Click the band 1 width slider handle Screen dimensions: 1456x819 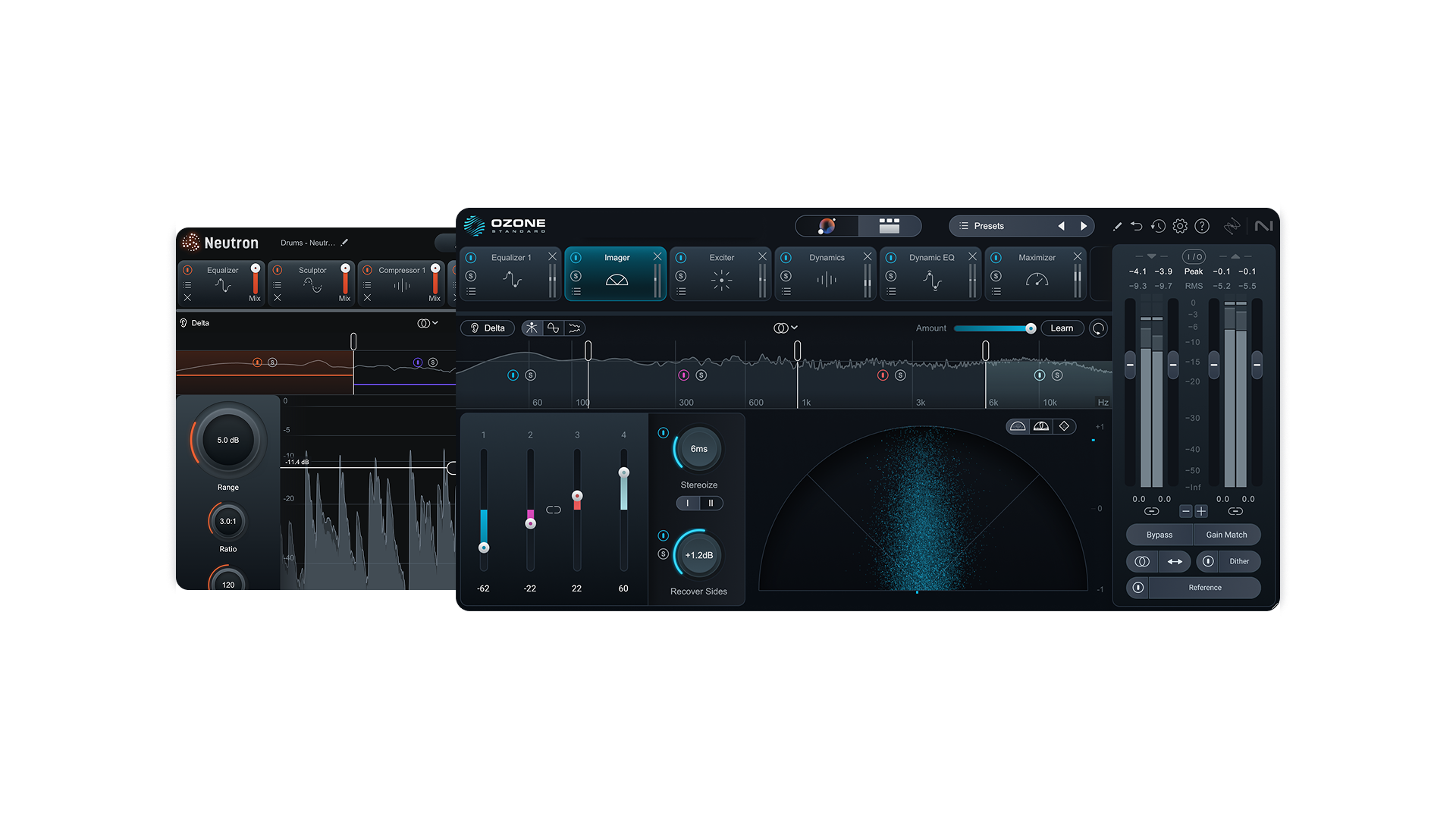(484, 548)
